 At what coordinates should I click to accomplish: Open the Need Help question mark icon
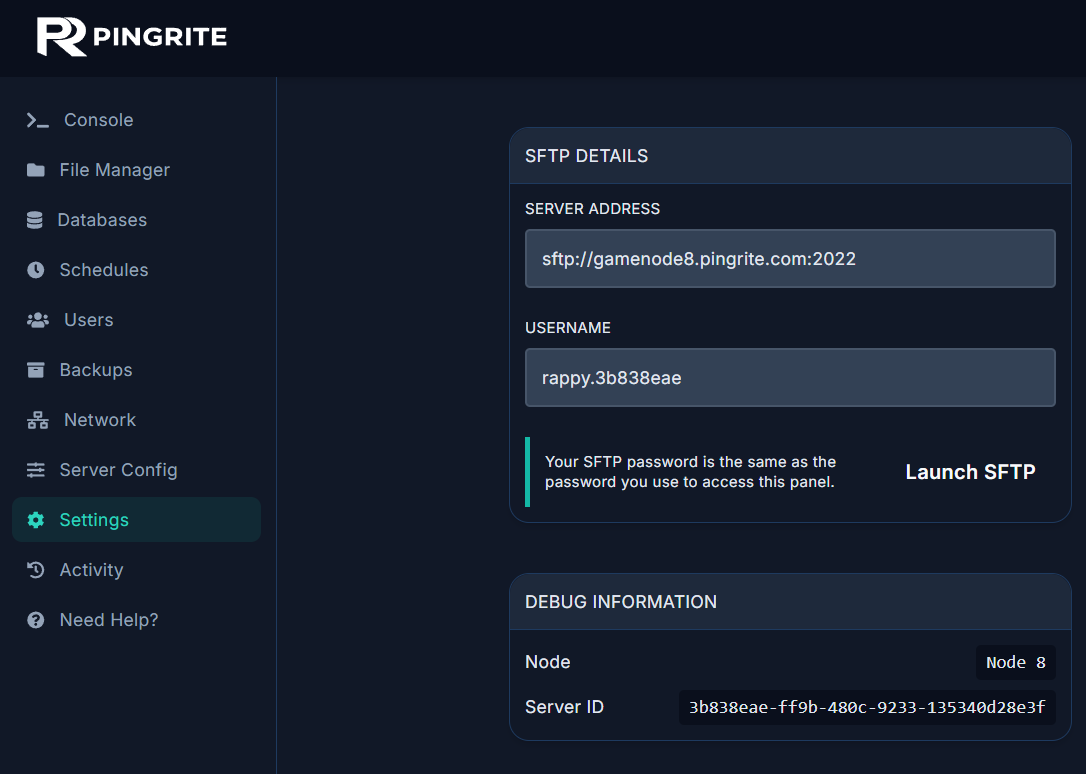(37, 620)
